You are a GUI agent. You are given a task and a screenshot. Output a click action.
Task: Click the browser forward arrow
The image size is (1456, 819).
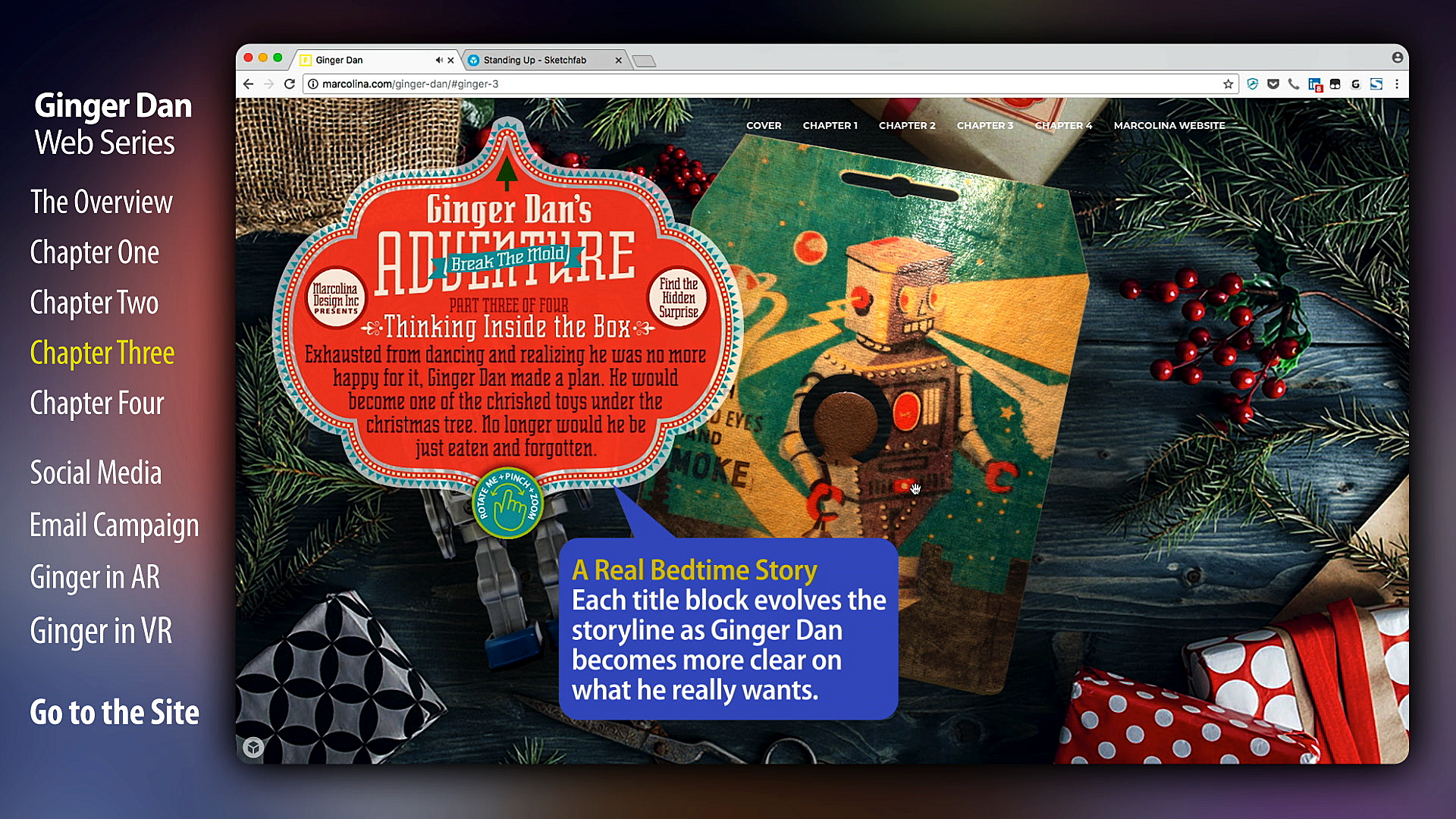point(268,84)
